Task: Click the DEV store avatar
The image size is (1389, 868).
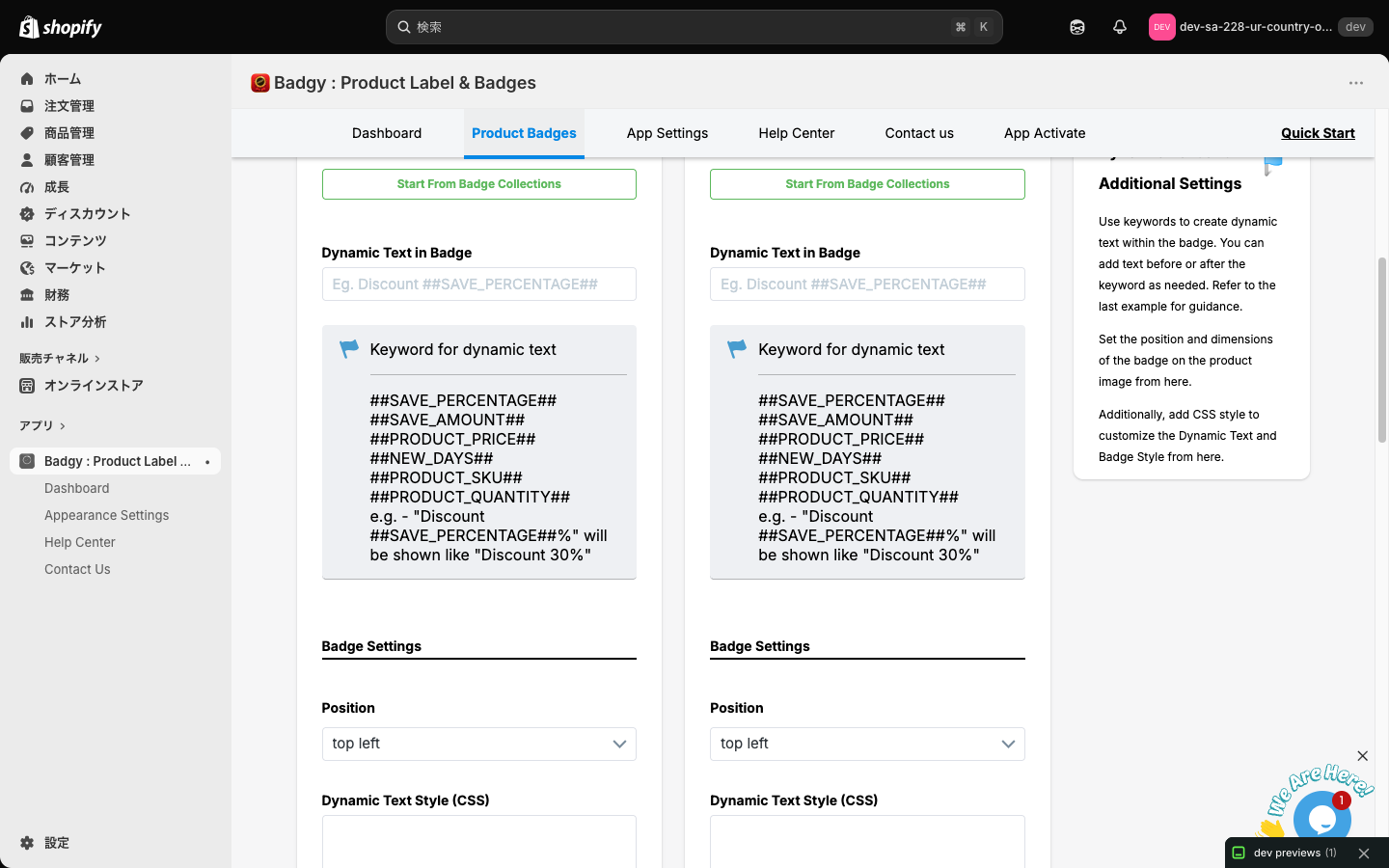Action: [x=1161, y=27]
